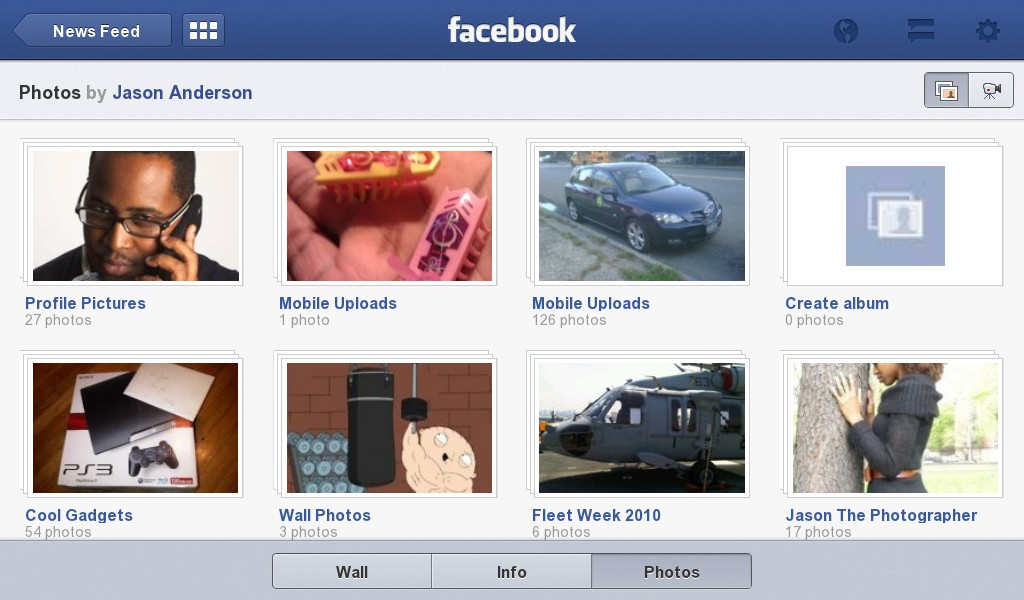This screenshot has width=1024, height=600.
Task: Open the grid menu icon
Action: pyautogui.click(x=203, y=30)
